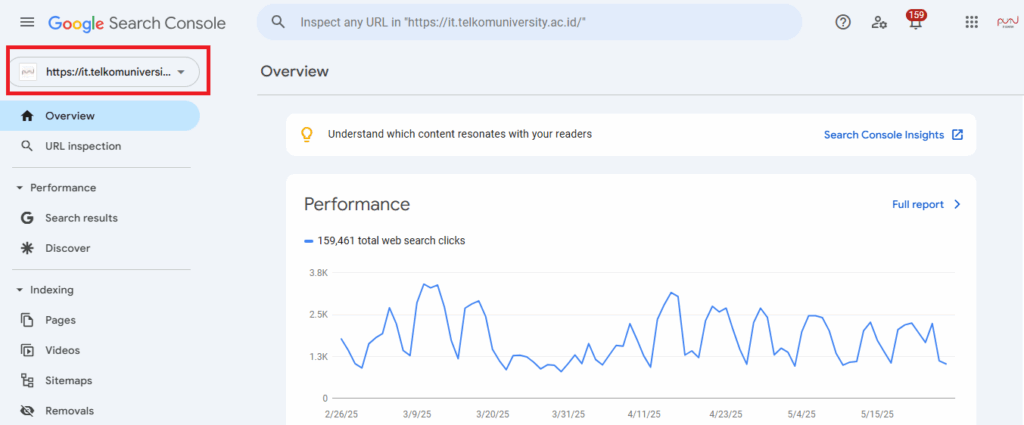Click the Pages documents icon
Screen dimensions: 1024x425
[x=27, y=320]
